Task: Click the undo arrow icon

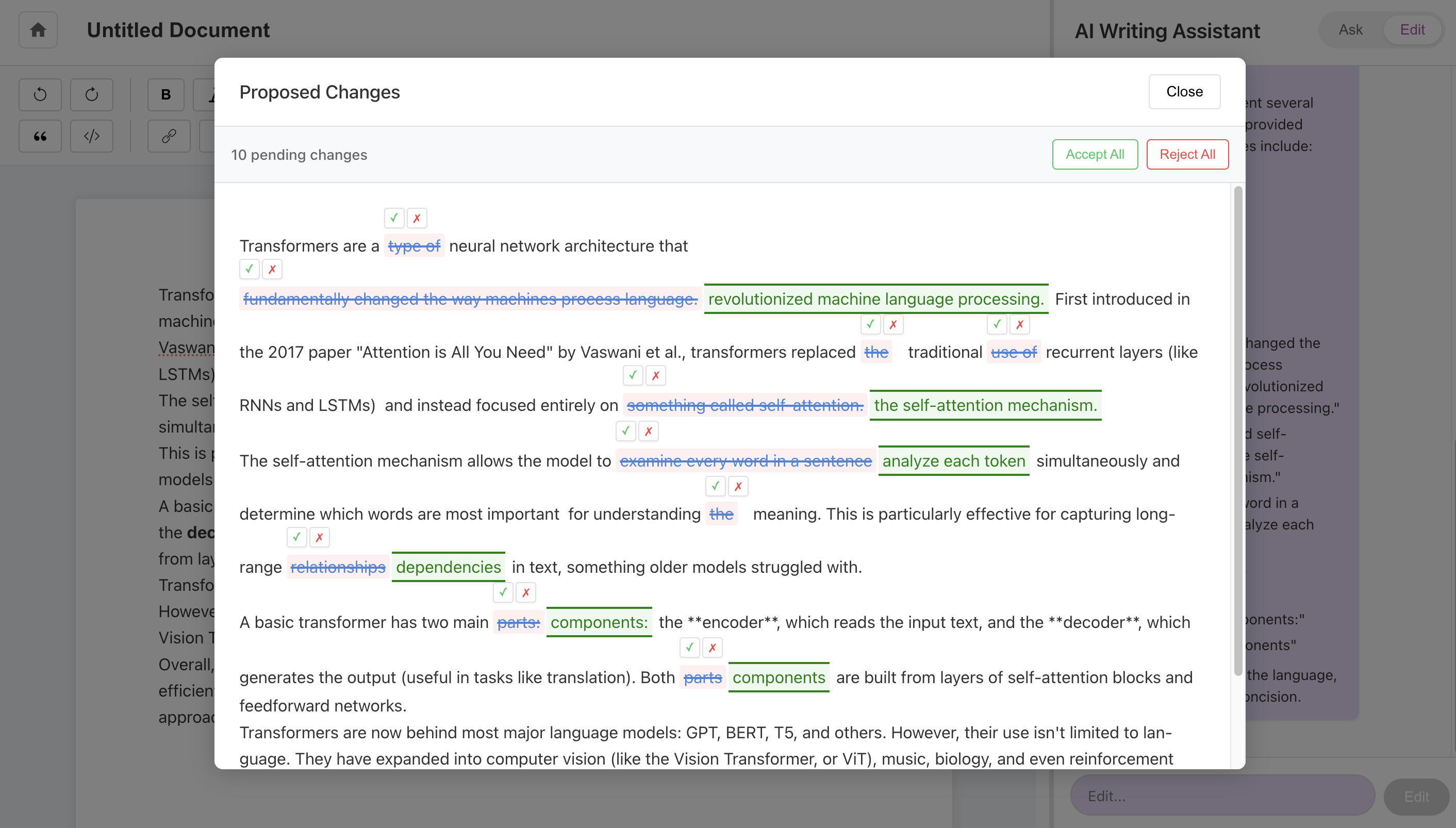Action: (40, 94)
